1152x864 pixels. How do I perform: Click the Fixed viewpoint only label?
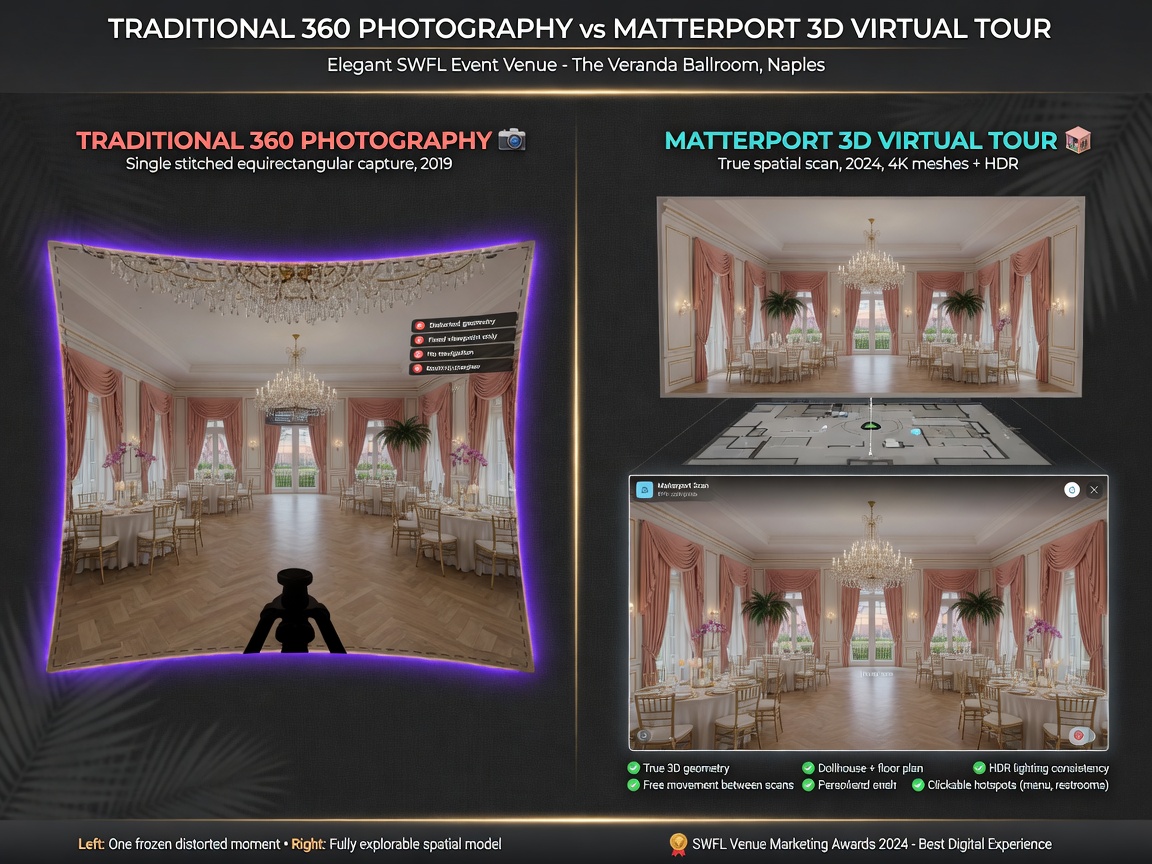click(x=462, y=338)
